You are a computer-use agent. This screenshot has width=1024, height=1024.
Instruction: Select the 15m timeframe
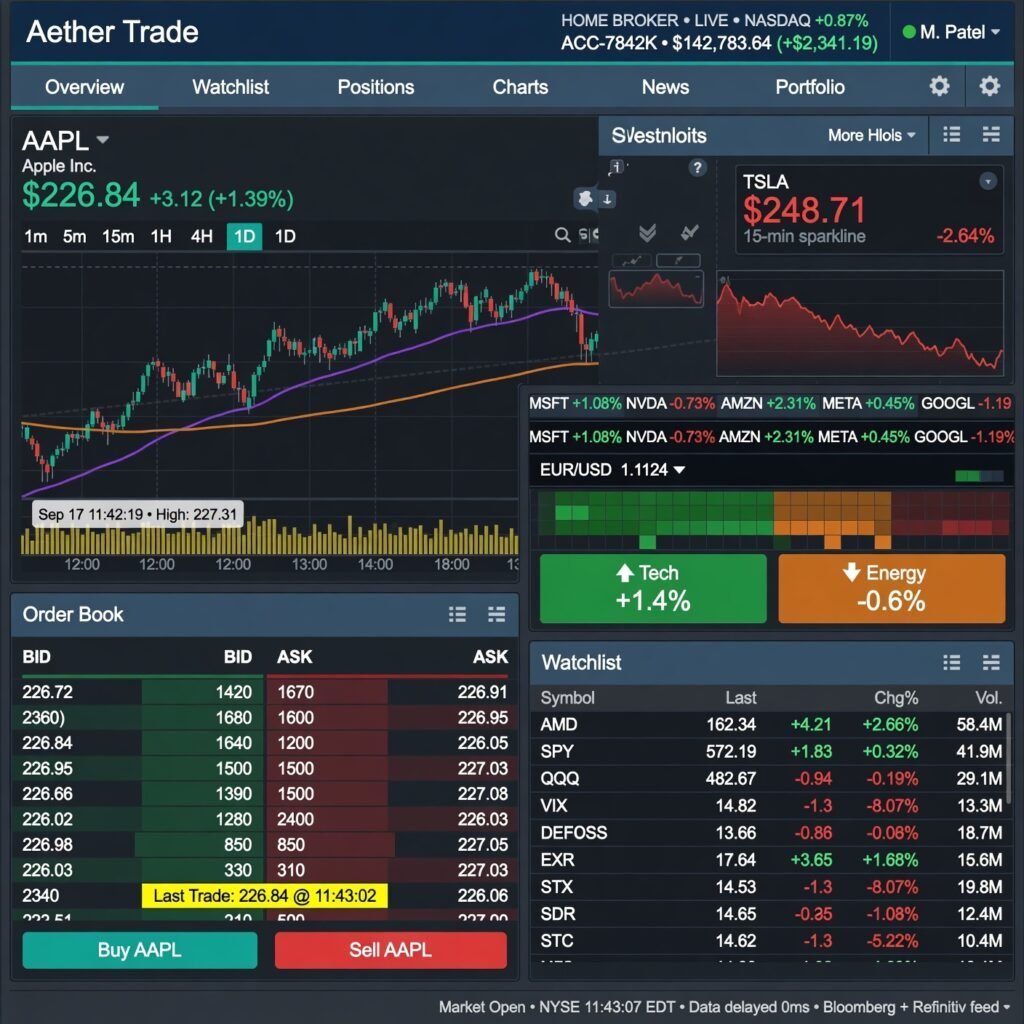pyautogui.click(x=118, y=236)
